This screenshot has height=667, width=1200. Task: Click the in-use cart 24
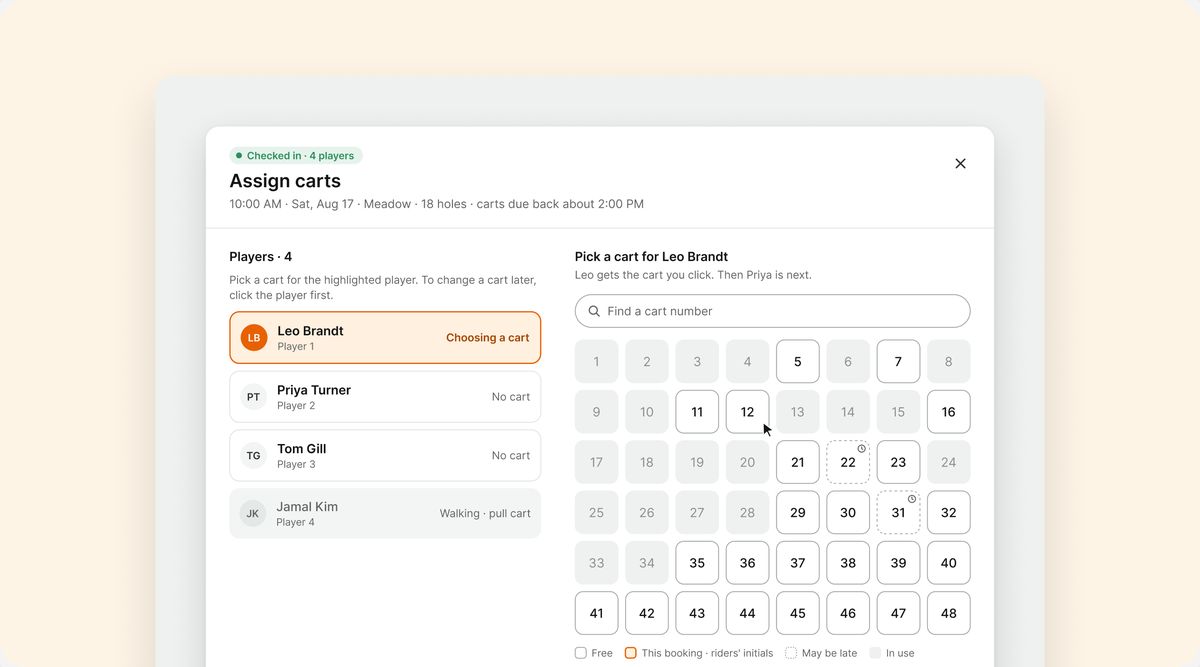[x=948, y=462]
